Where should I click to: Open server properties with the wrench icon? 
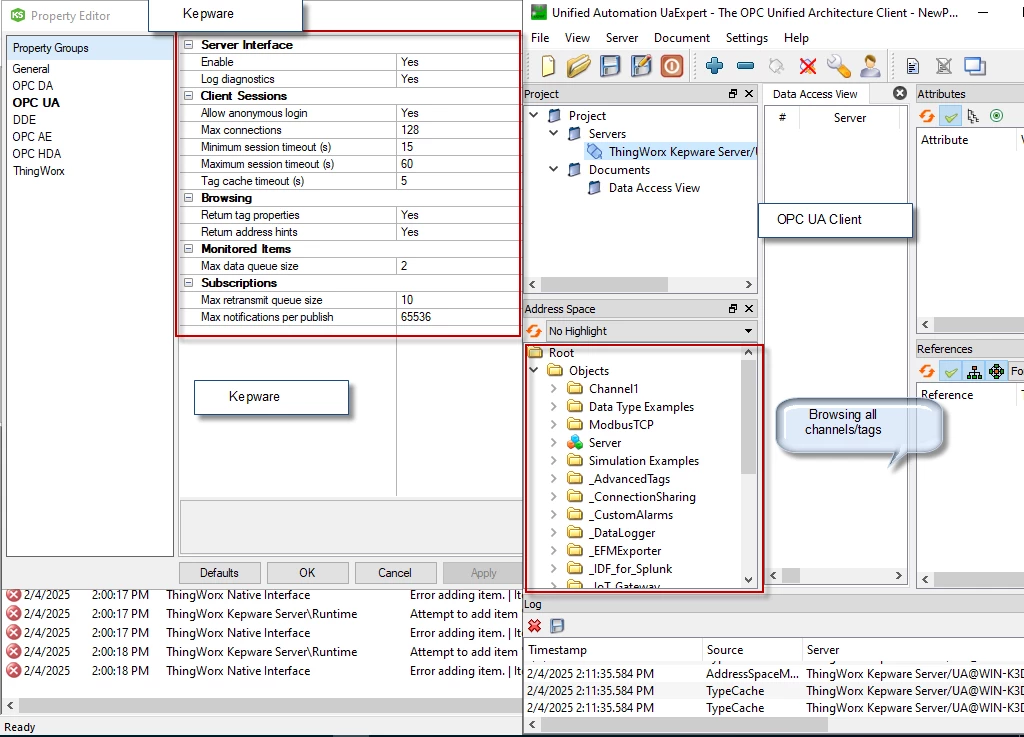839,66
